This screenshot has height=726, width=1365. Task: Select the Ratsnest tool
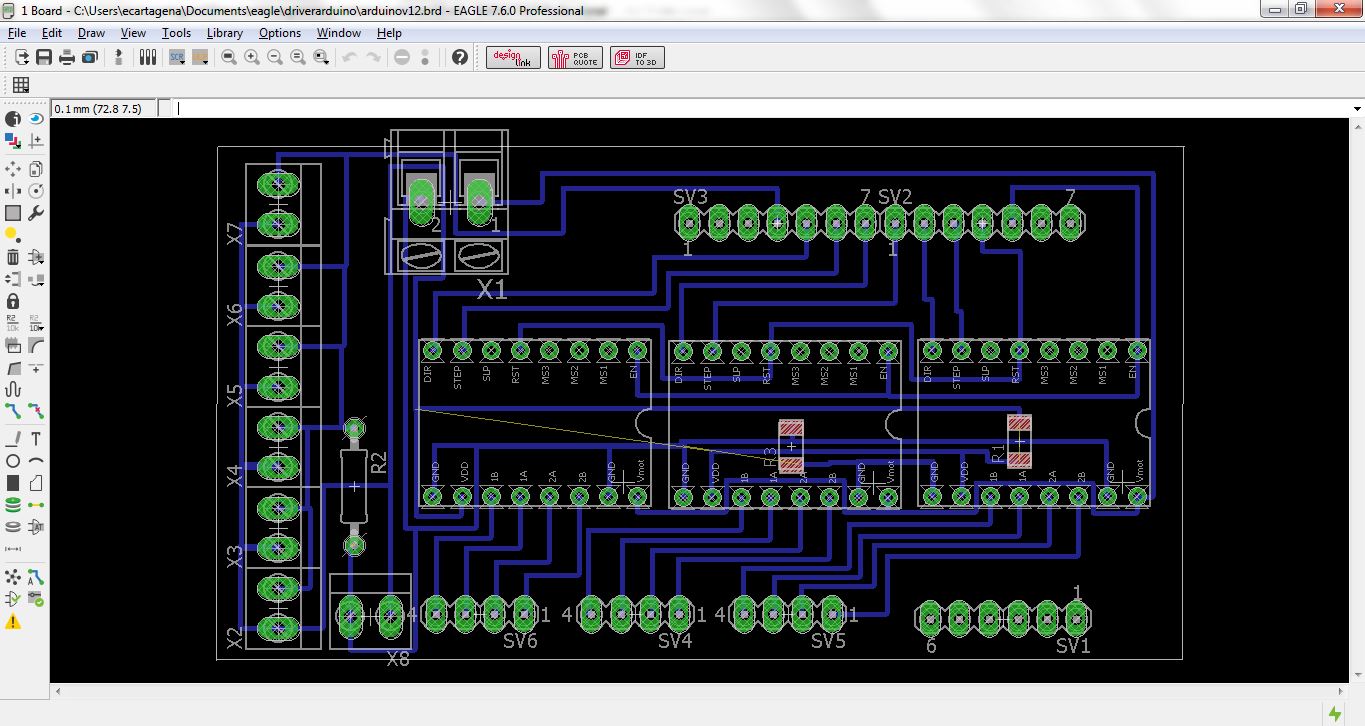(x=13, y=577)
